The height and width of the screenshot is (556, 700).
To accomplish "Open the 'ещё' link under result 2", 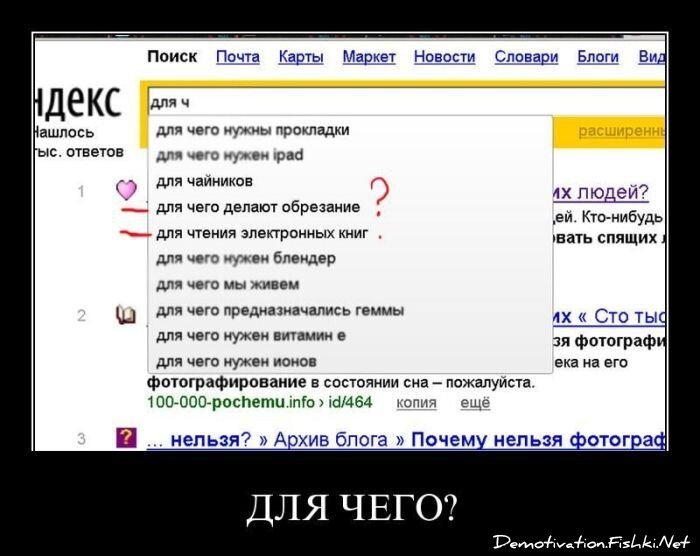I will [475, 402].
